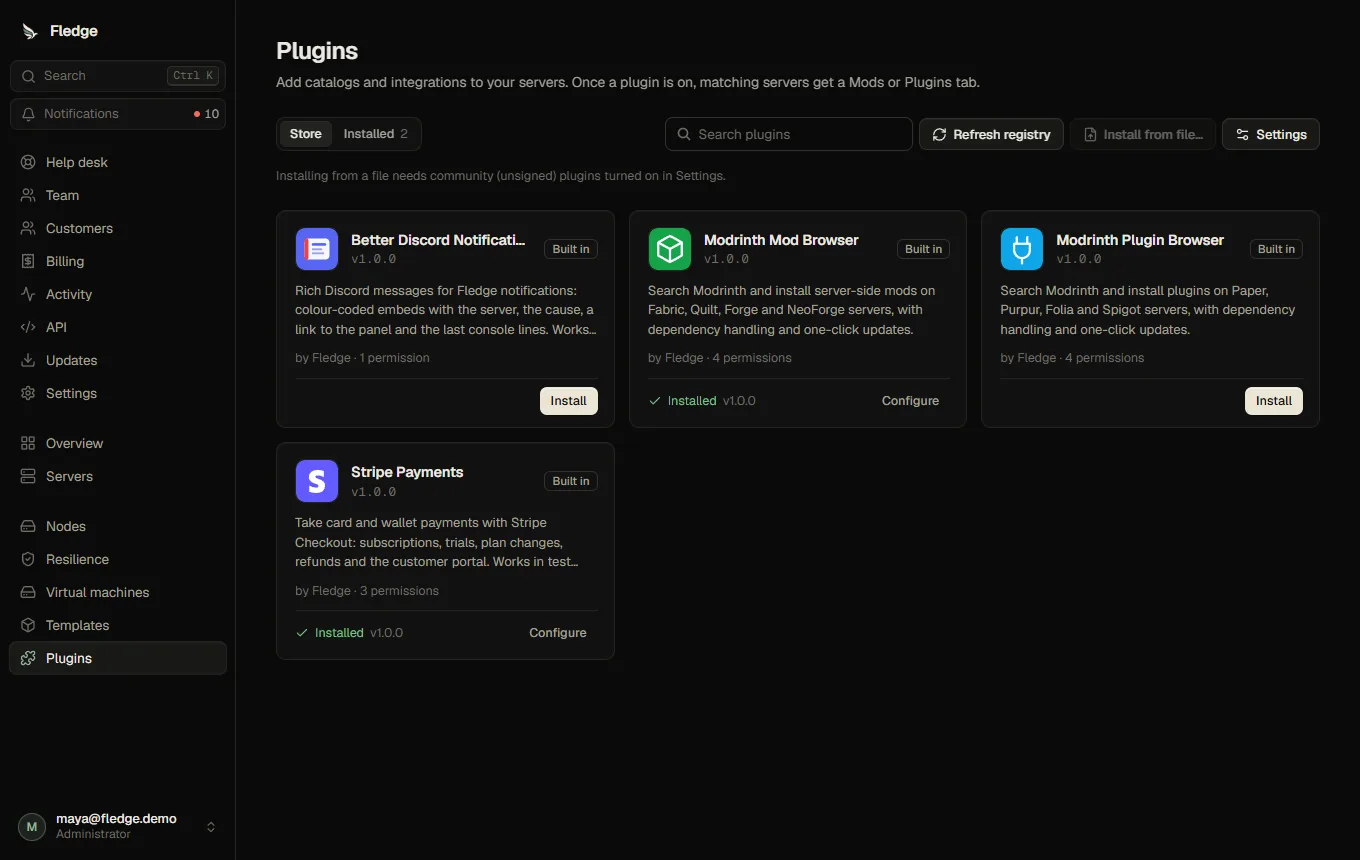The width and height of the screenshot is (1360, 860).
Task: Open Customers section
Action: (118, 228)
